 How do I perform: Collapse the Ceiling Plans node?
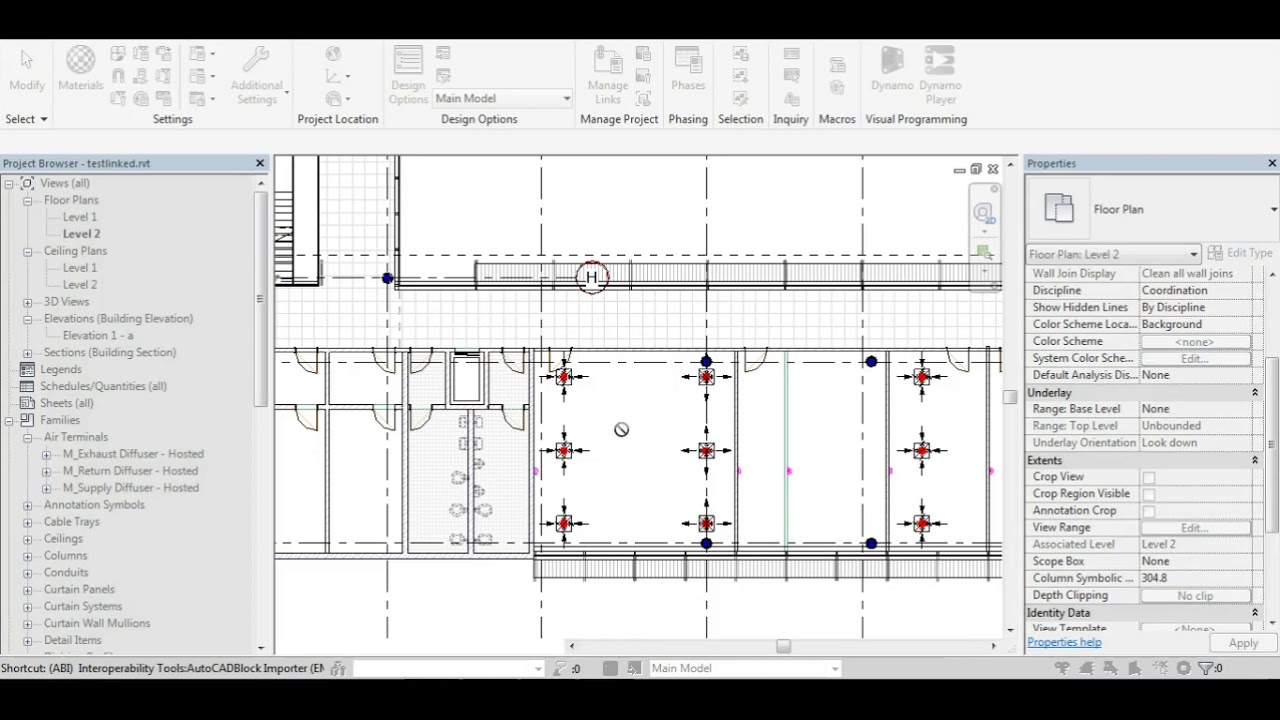click(x=28, y=251)
